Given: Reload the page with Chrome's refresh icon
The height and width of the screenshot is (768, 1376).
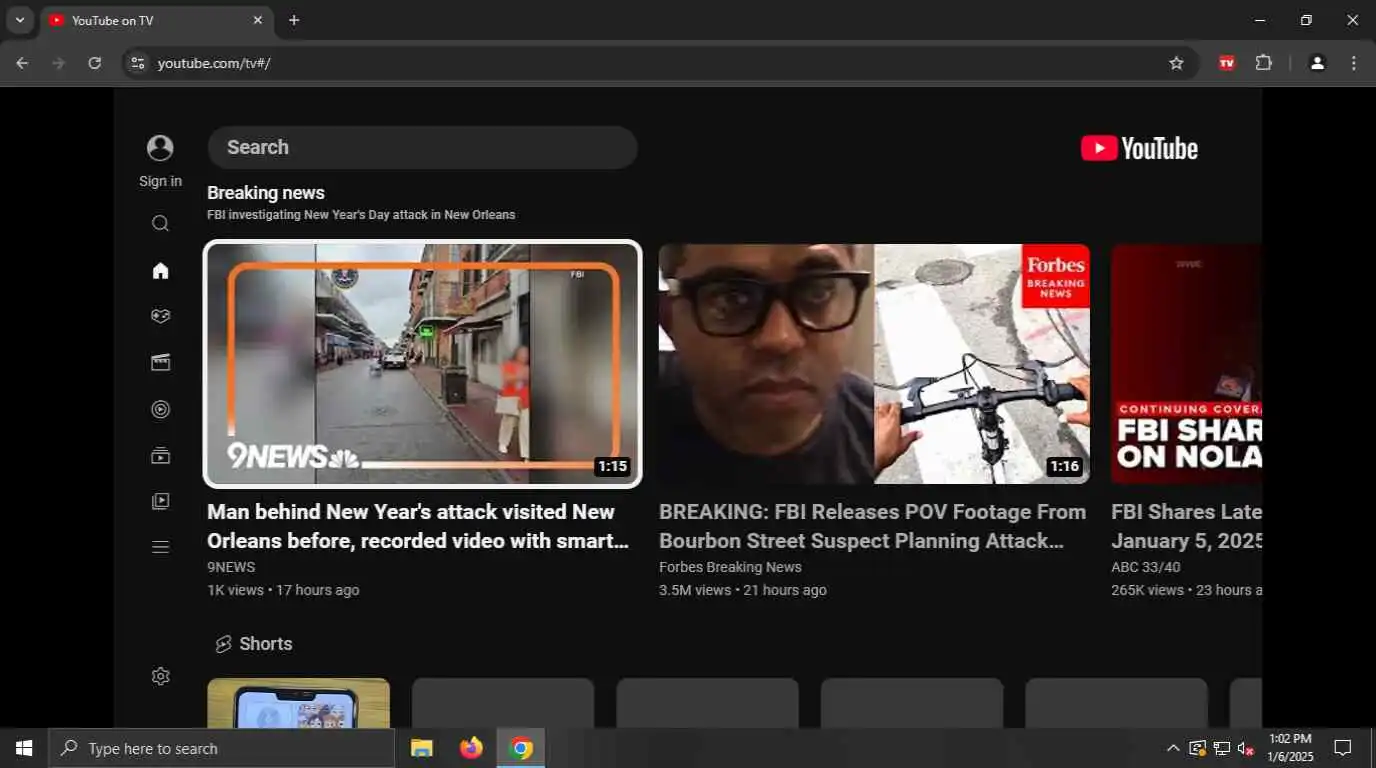Looking at the screenshot, I should [x=94, y=63].
